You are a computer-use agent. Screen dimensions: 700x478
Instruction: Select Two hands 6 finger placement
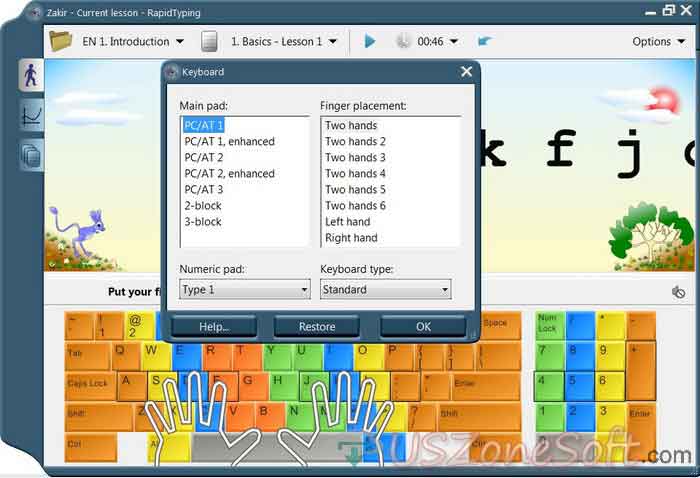click(x=355, y=206)
